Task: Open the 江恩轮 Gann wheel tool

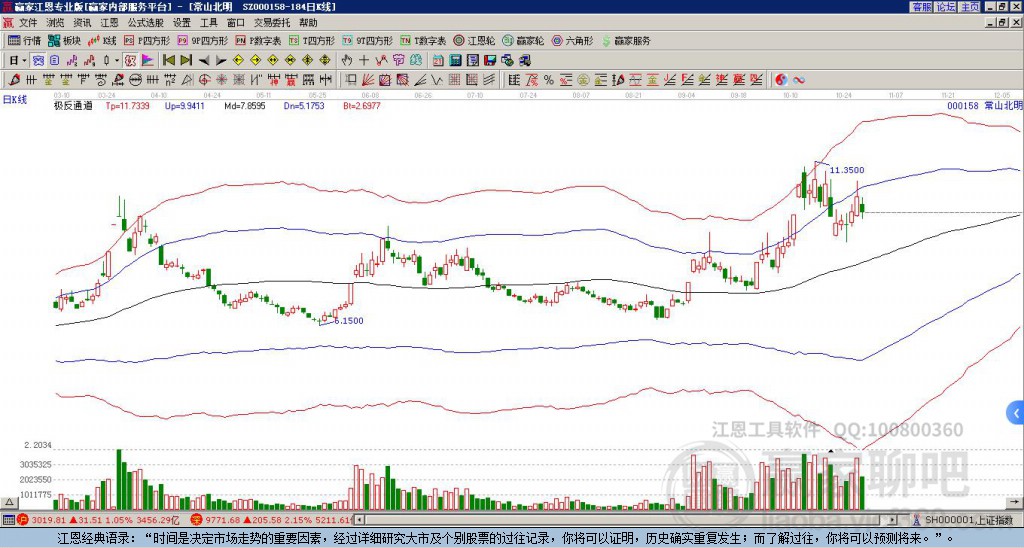Action: (x=473, y=40)
